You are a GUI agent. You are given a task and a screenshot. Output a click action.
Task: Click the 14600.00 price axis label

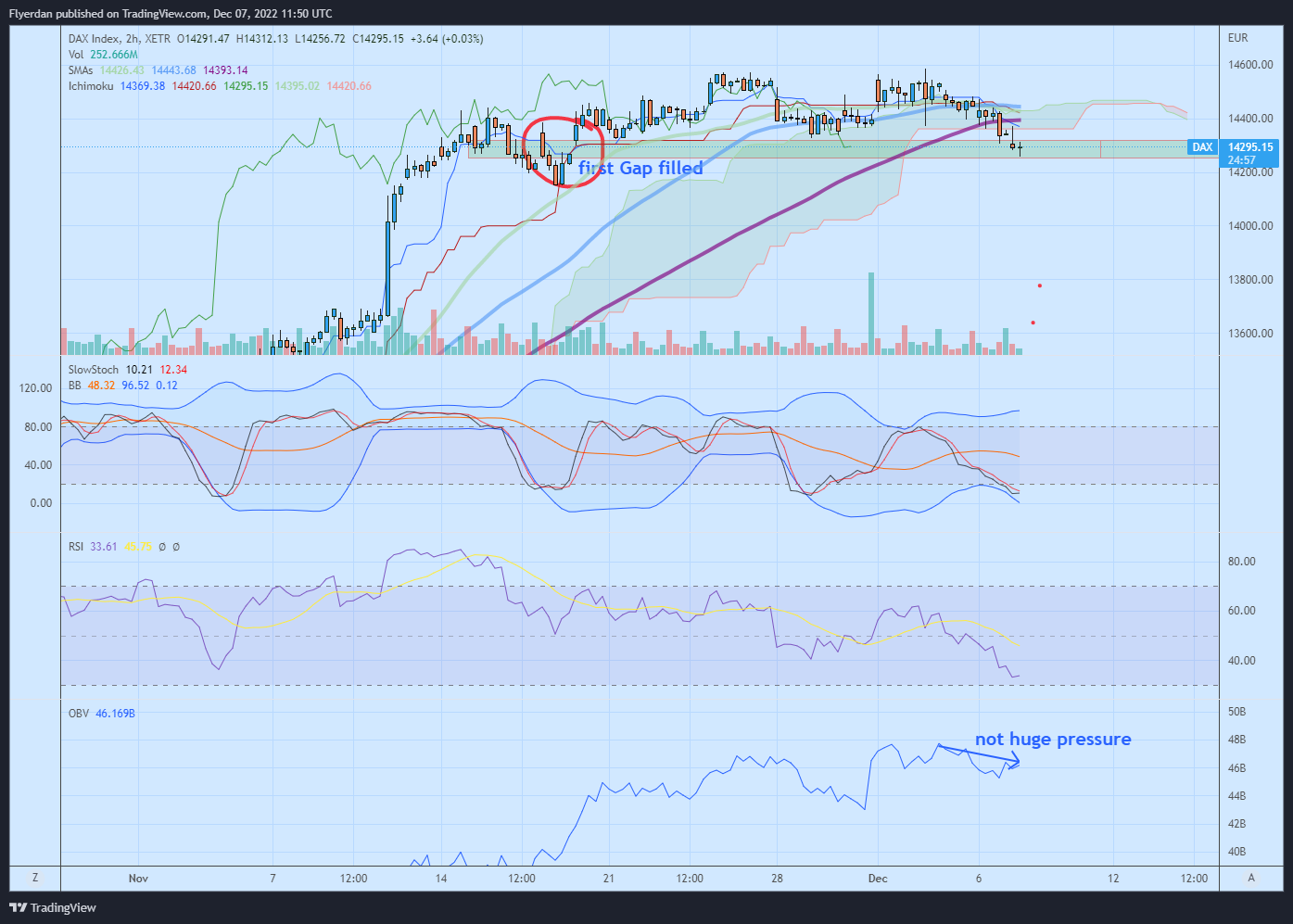tap(1250, 65)
